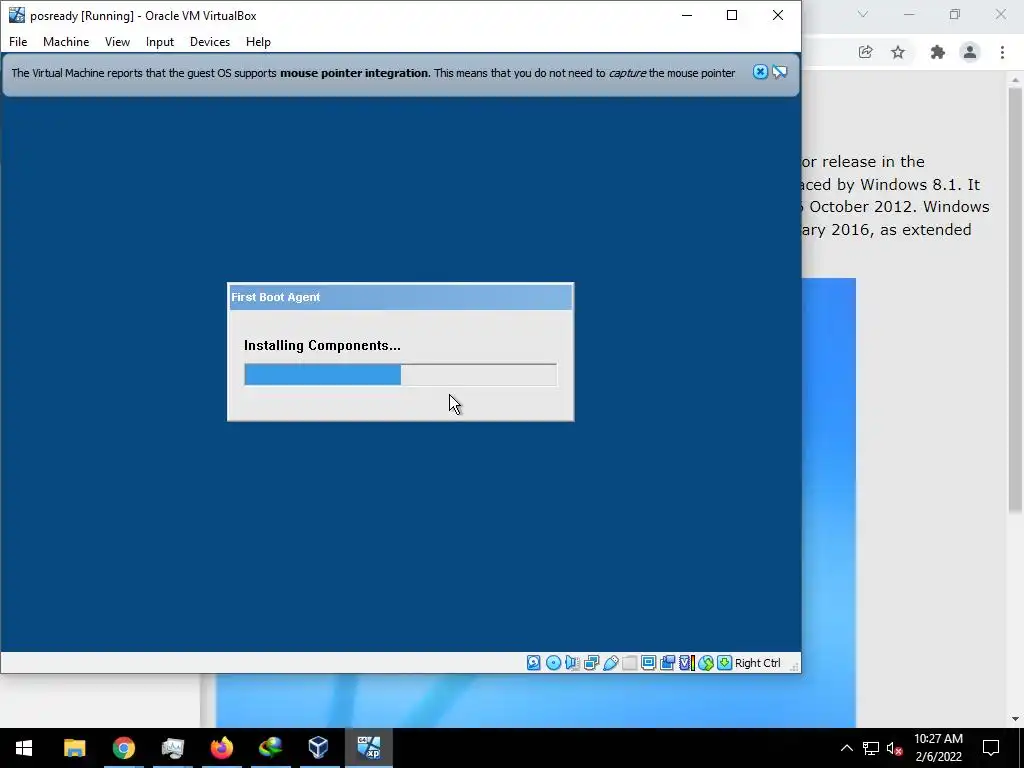Screen dimensions: 1024x768
Task: Click the recording indicator icon
Action: click(667, 663)
